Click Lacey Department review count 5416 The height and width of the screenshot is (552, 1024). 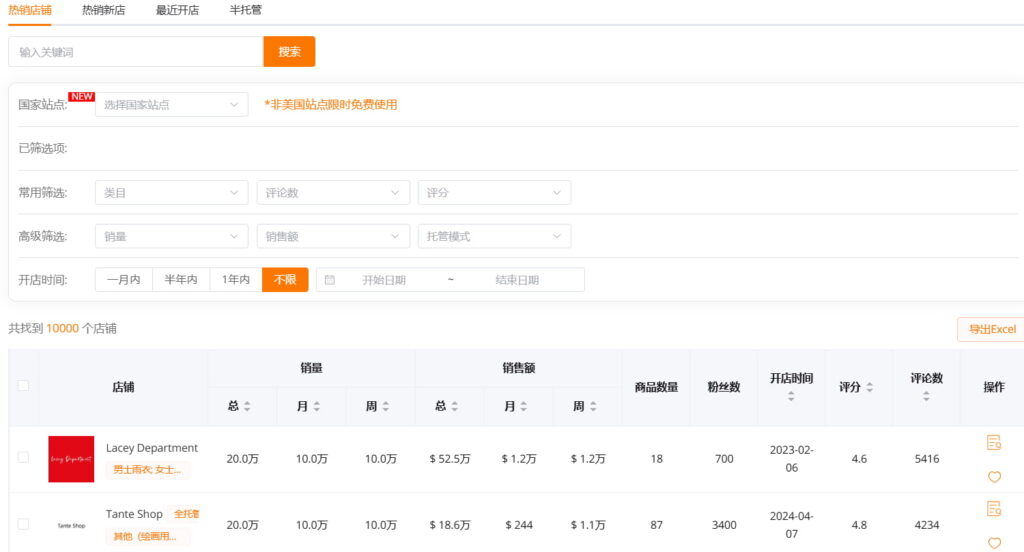tap(927, 459)
